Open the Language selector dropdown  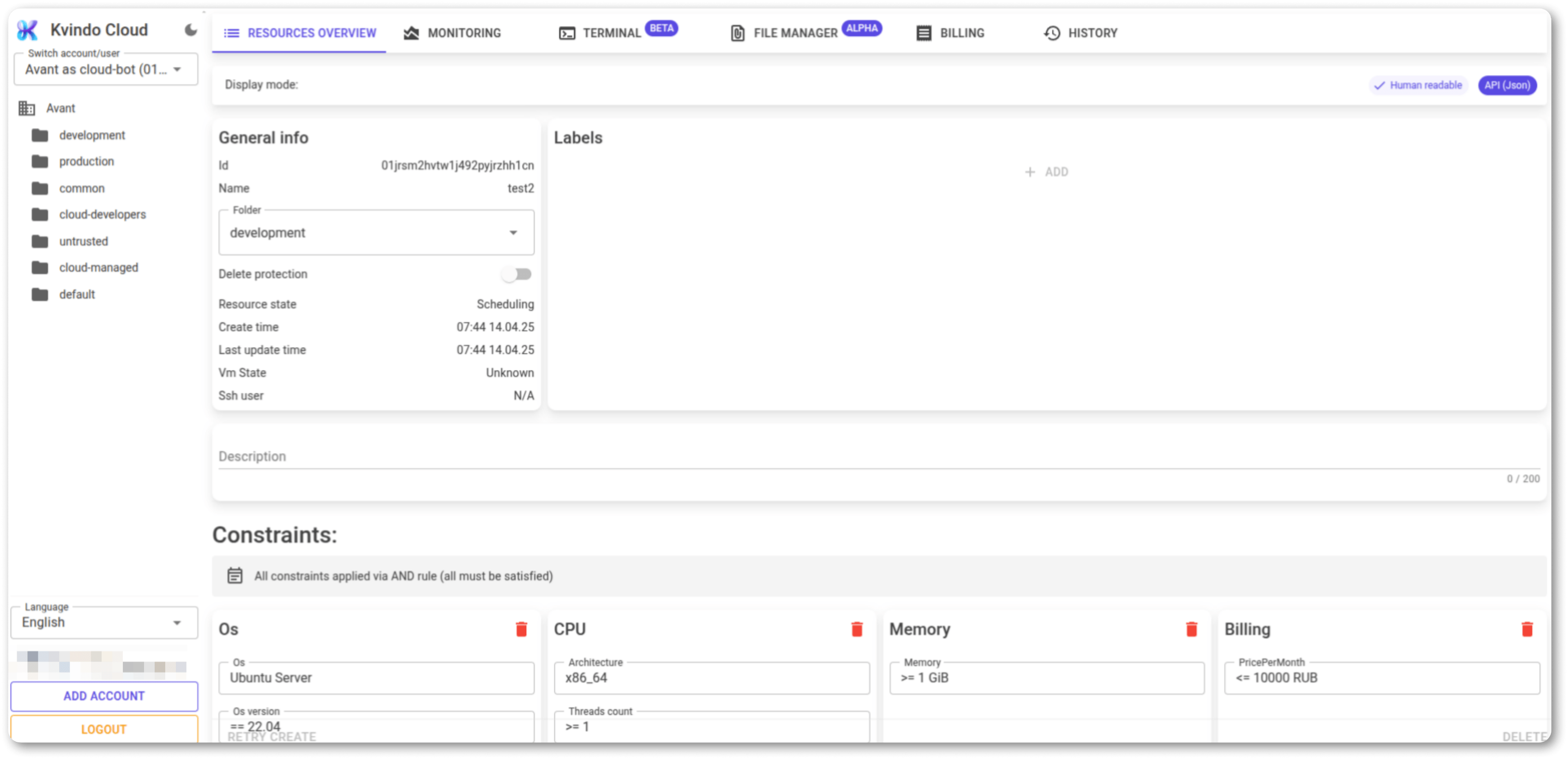pyautogui.click(x=104, y=622)
